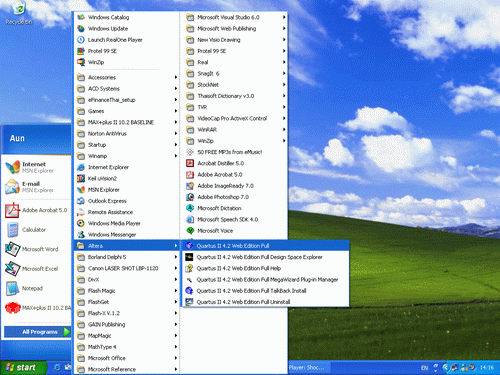Click the Keil uVision2 icon
Image resolution: width=500 pixels, height=375 pixels.
click(x=81, y=178)
